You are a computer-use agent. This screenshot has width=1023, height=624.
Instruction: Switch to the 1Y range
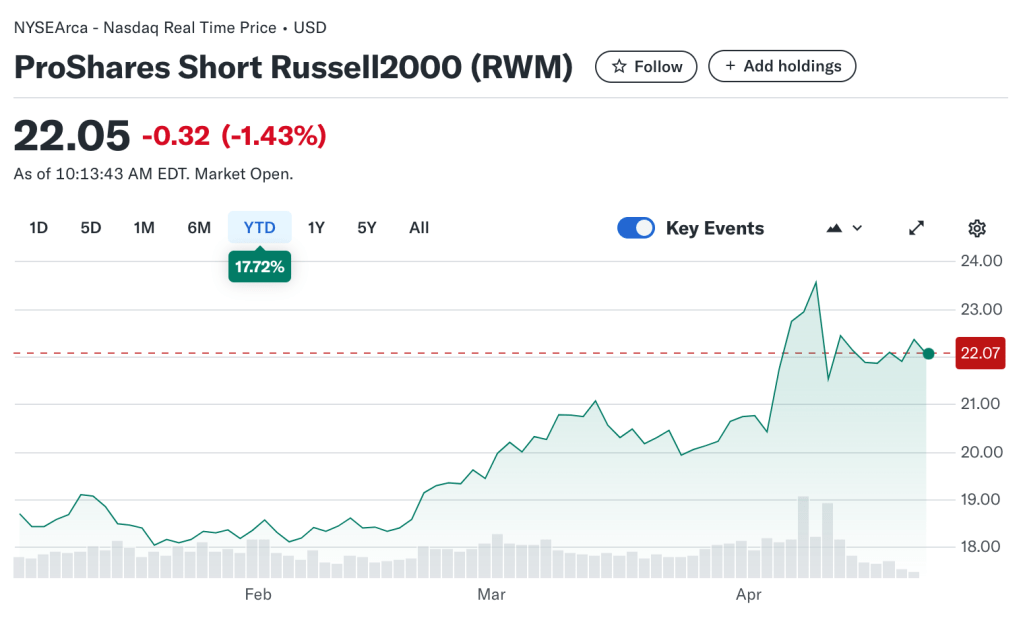pos(316,228)
